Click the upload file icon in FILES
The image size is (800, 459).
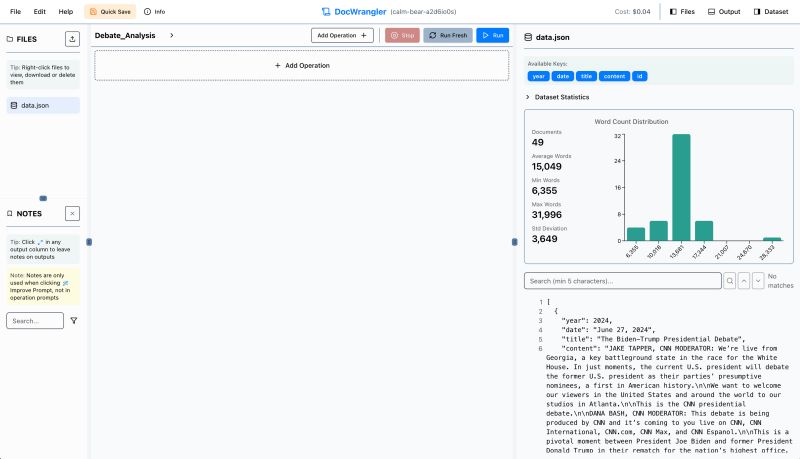72,39
